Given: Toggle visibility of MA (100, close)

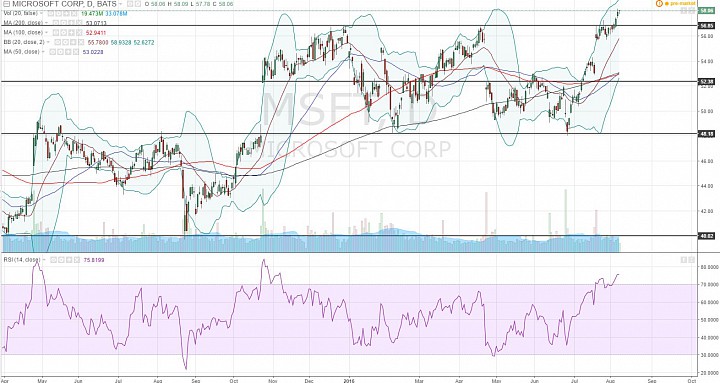Looking at the screenshot, I should pyautogui.click(x=56, y=33).
